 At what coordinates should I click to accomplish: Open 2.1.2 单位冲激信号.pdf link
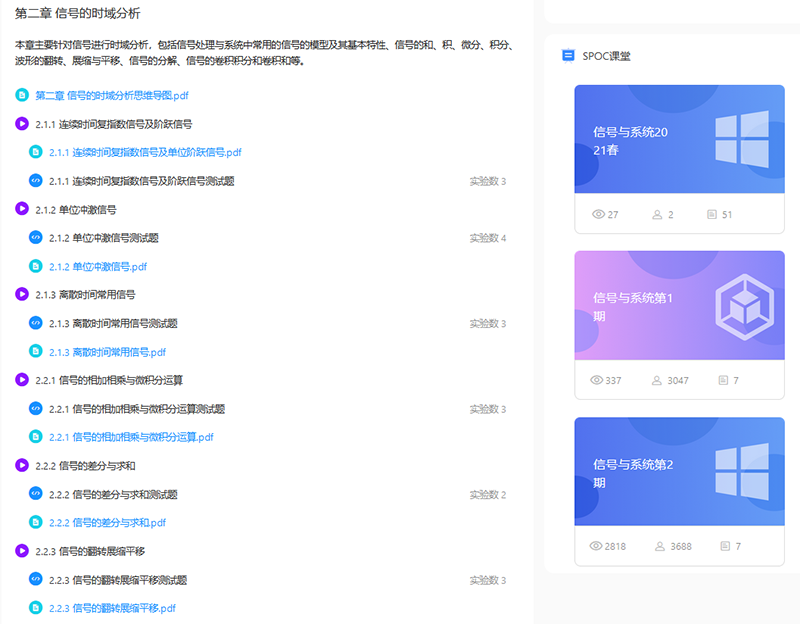[x=98, y=267]
